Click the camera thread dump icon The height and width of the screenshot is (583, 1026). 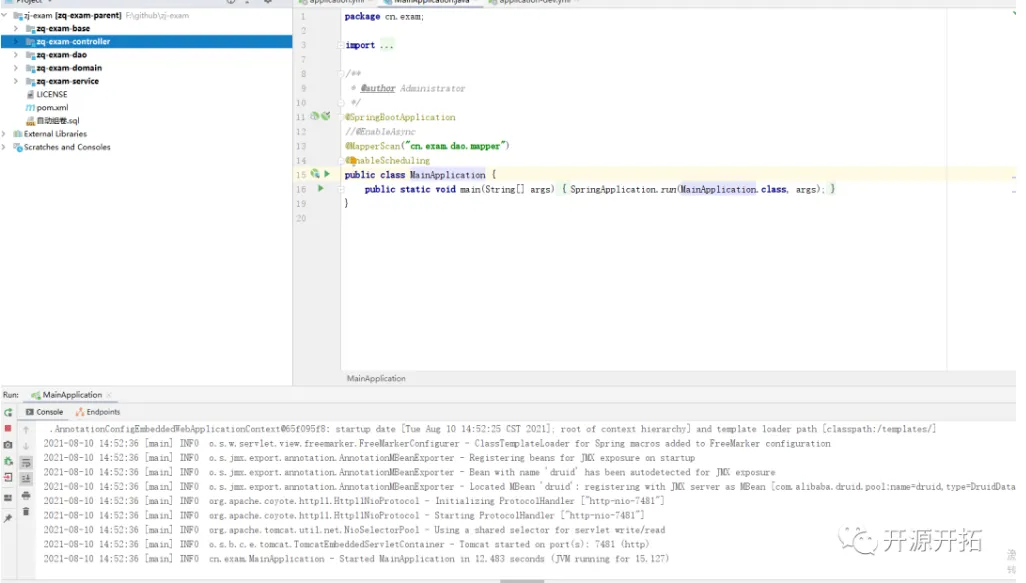[8, 445]
